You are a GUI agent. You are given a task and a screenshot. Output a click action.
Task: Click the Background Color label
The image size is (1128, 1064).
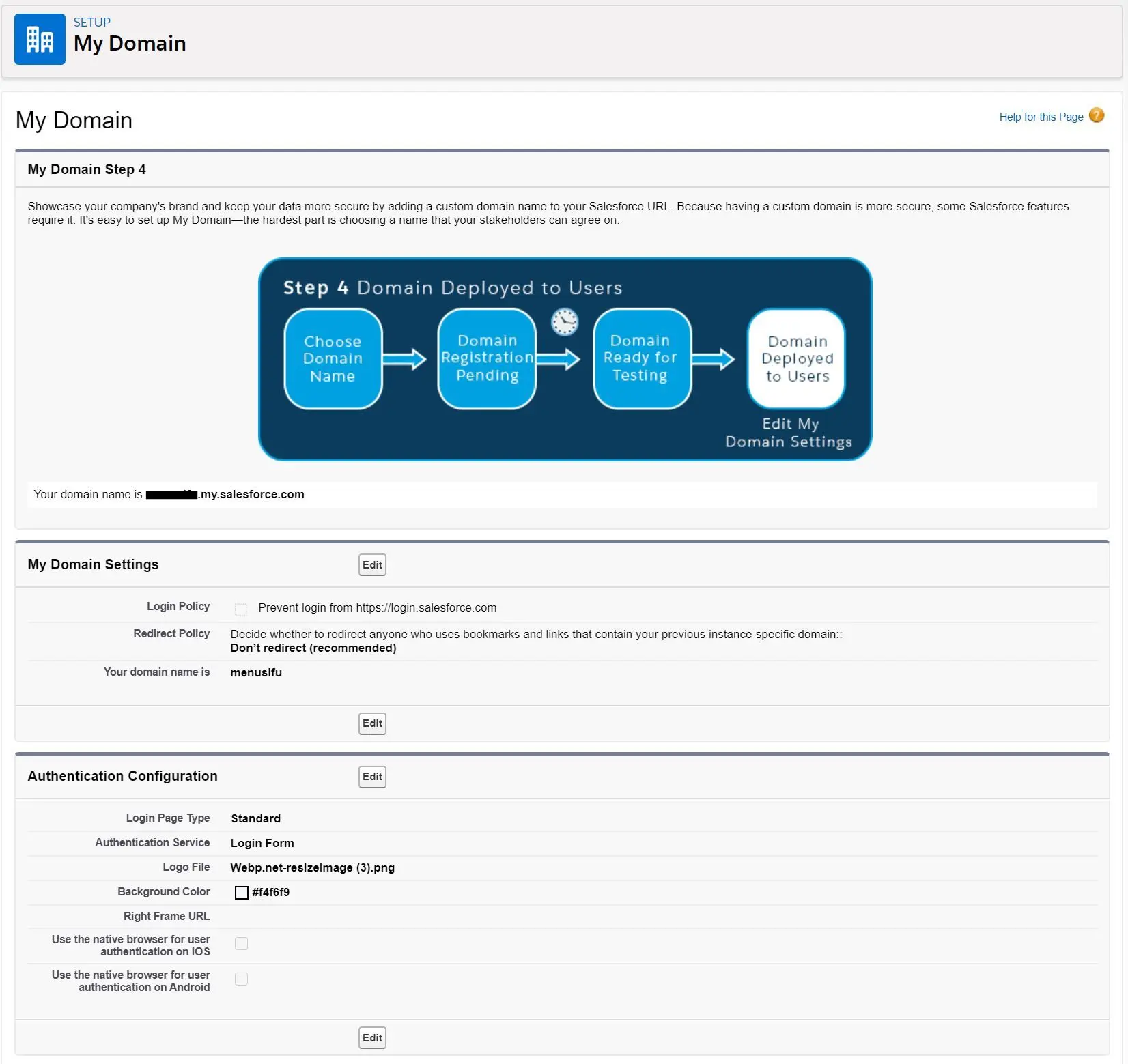(164, 891)
